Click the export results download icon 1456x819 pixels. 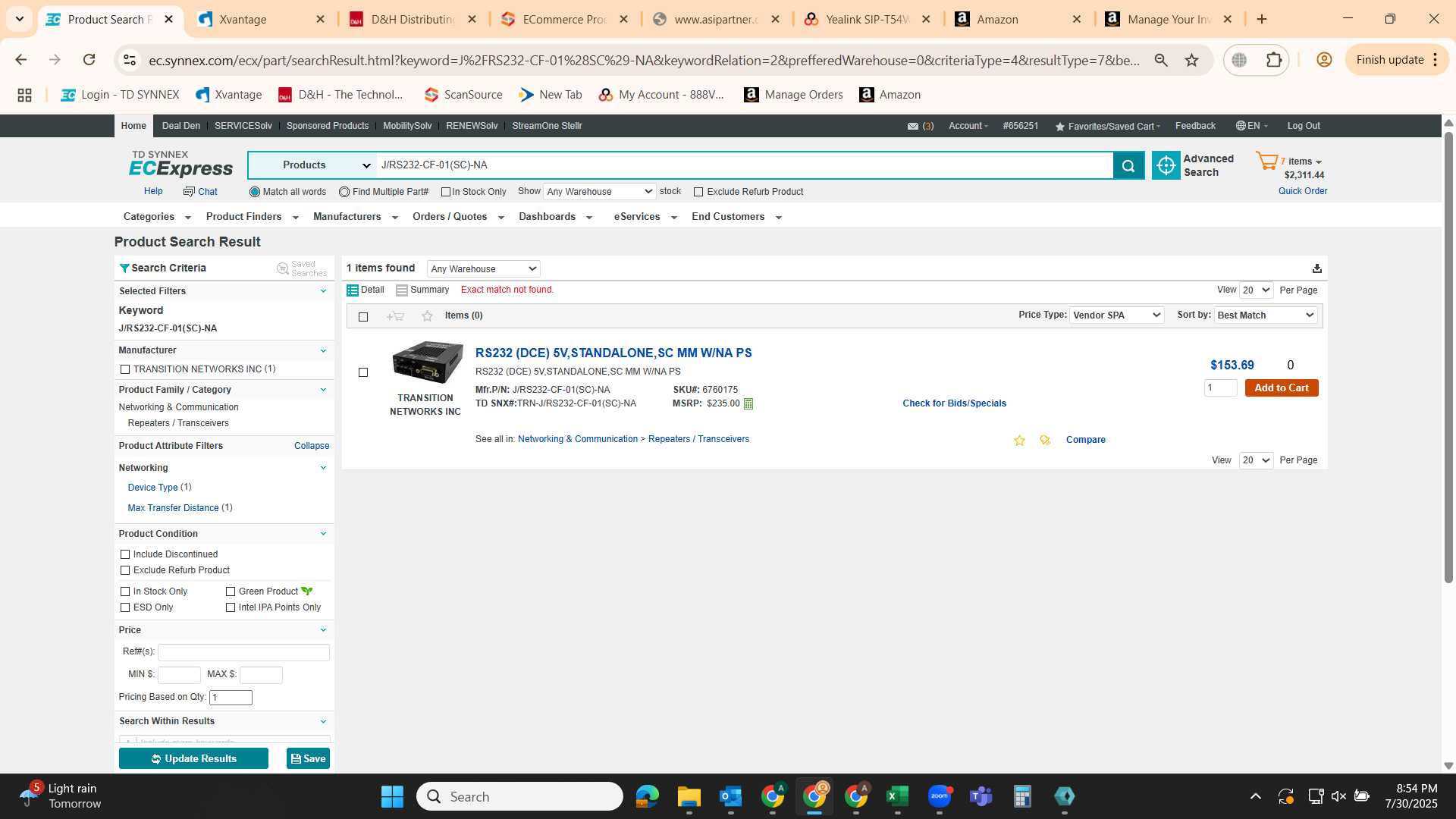click(1317, 268)
